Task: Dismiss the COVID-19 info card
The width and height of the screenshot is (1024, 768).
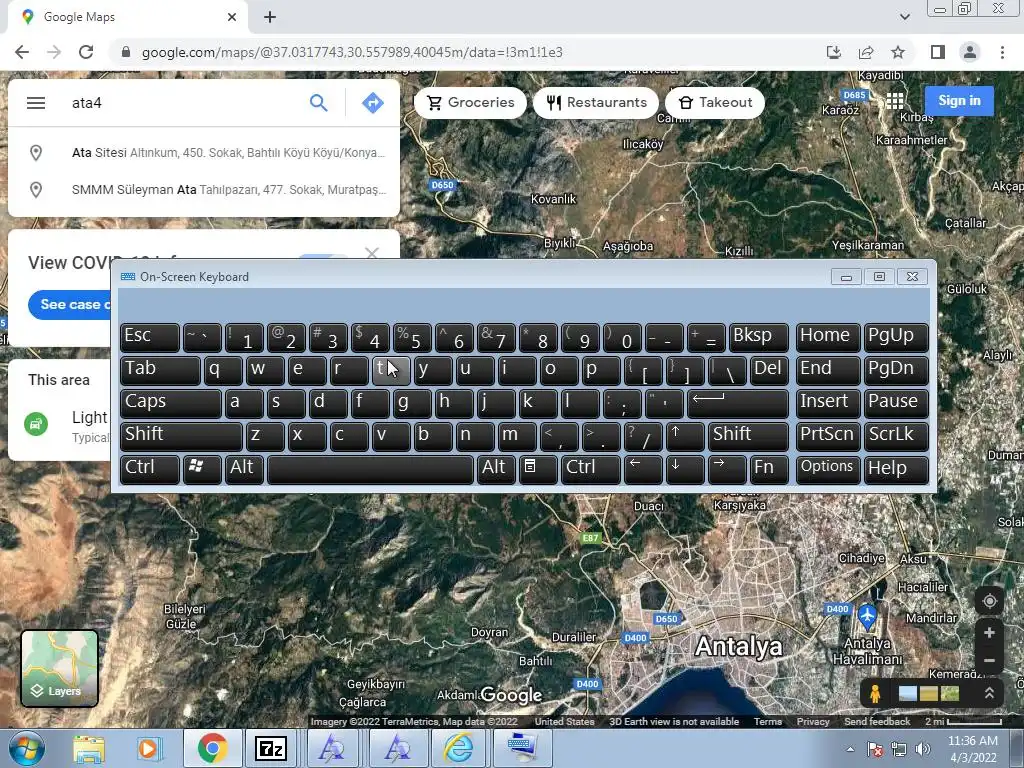Action: [372, 253]
